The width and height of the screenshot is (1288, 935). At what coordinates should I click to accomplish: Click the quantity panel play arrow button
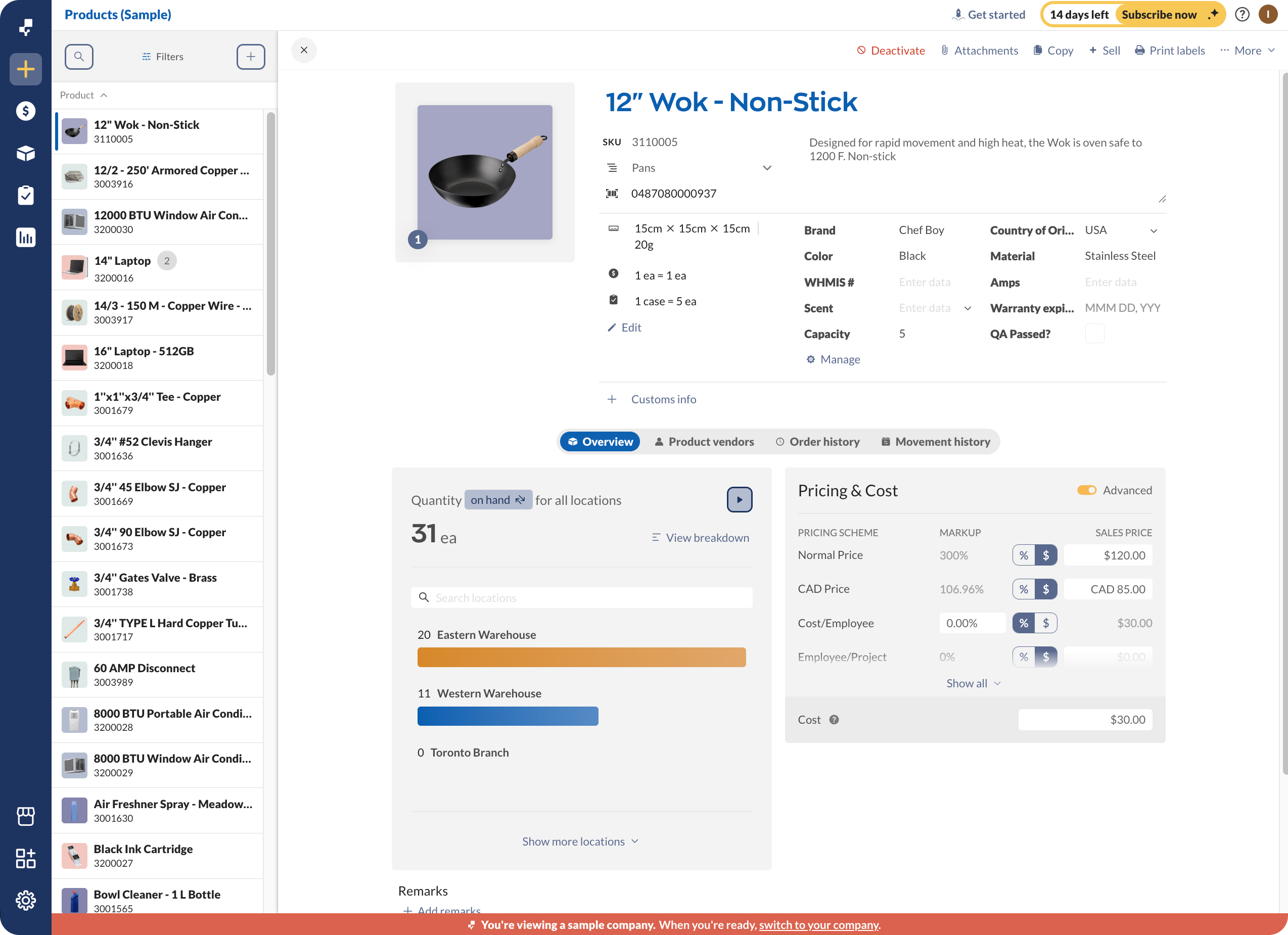739,499
